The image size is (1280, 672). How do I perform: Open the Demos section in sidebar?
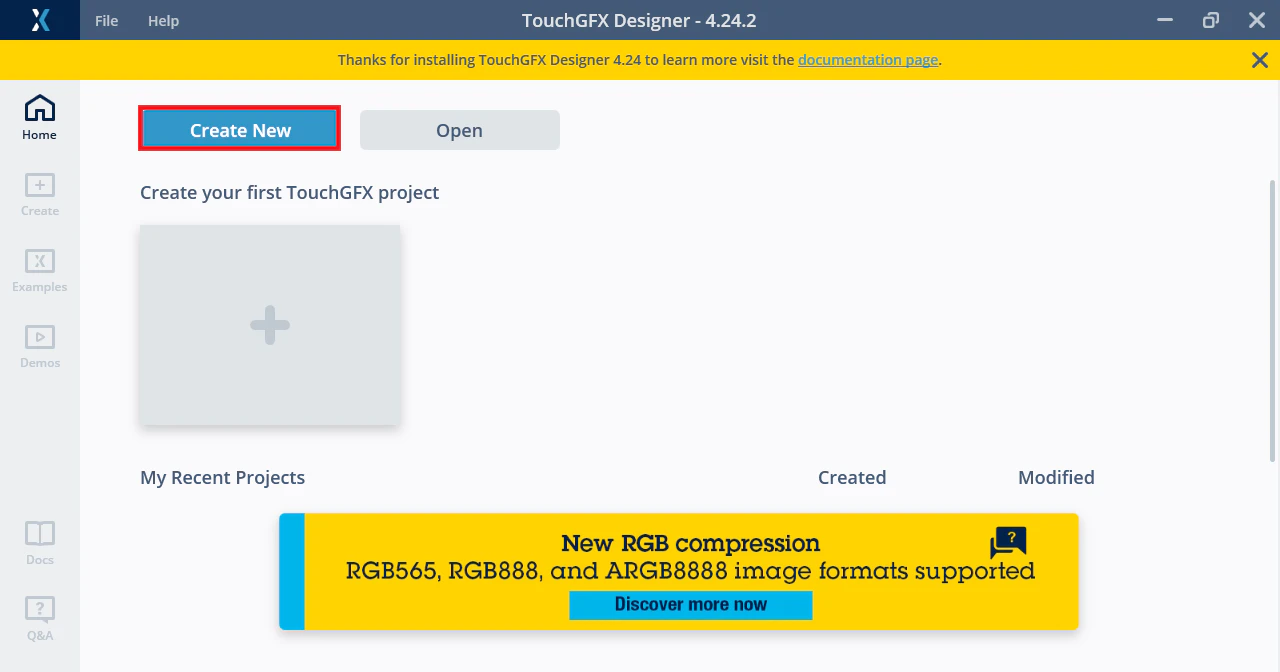click(40, 346)
